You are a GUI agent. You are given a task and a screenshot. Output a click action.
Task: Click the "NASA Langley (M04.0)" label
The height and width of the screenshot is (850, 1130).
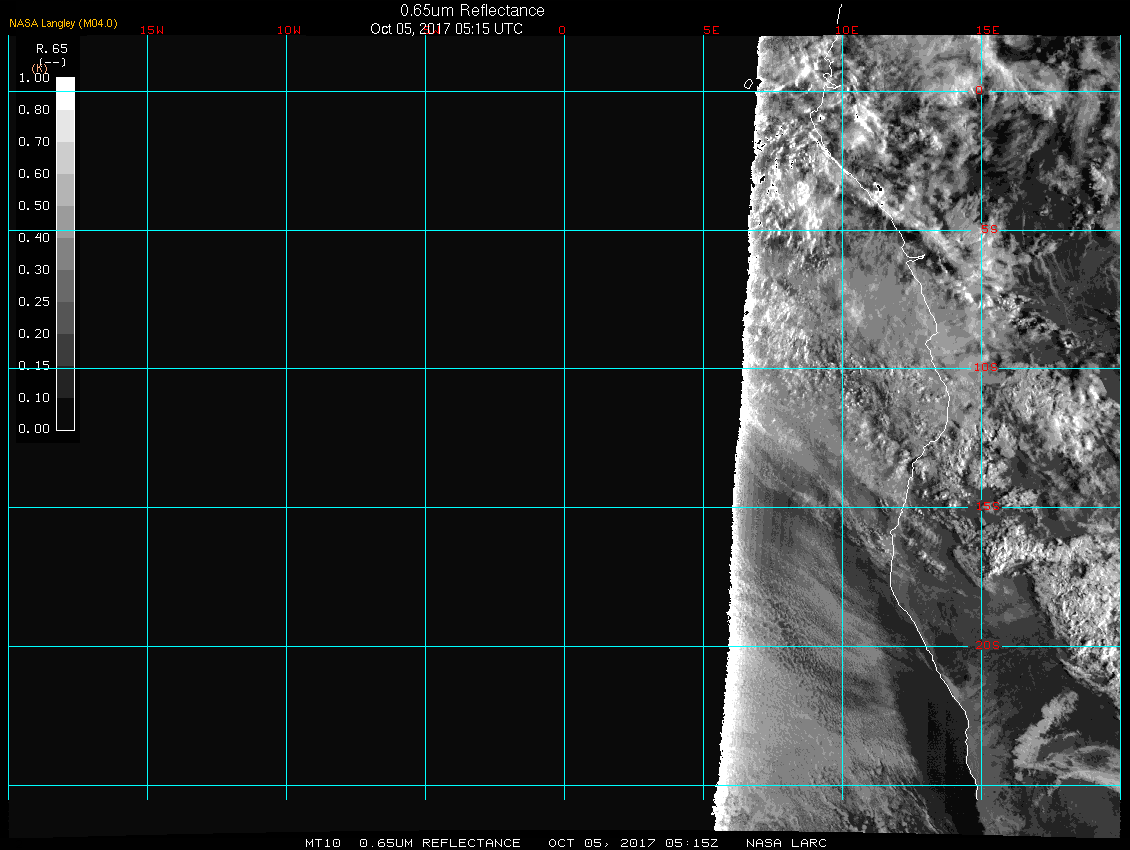click(x=63, y=23)
